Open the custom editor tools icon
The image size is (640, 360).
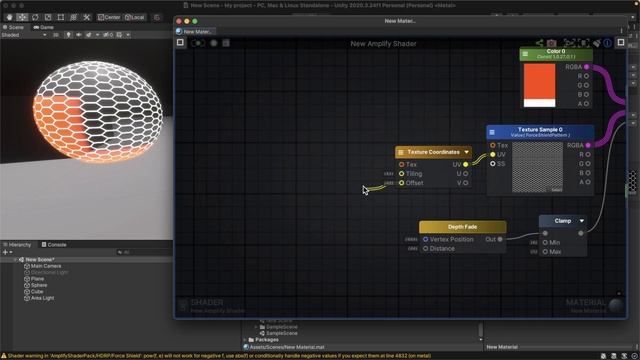click(x=87, y=17)
